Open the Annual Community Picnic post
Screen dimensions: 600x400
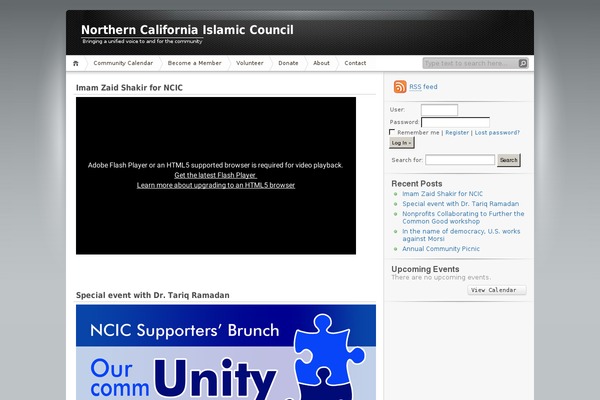point(441,249)
